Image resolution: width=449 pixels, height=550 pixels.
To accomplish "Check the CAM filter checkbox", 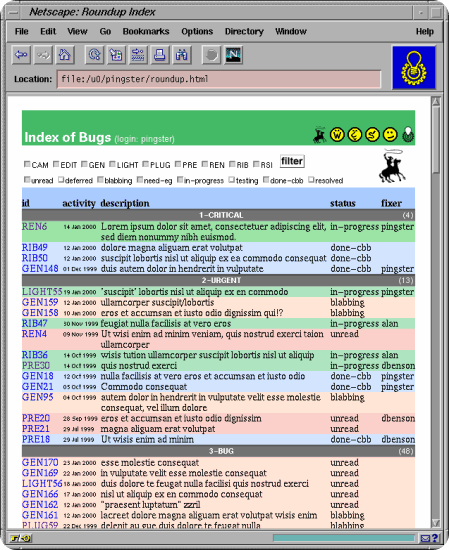I will pyautogui.click(x=27, y=164).
